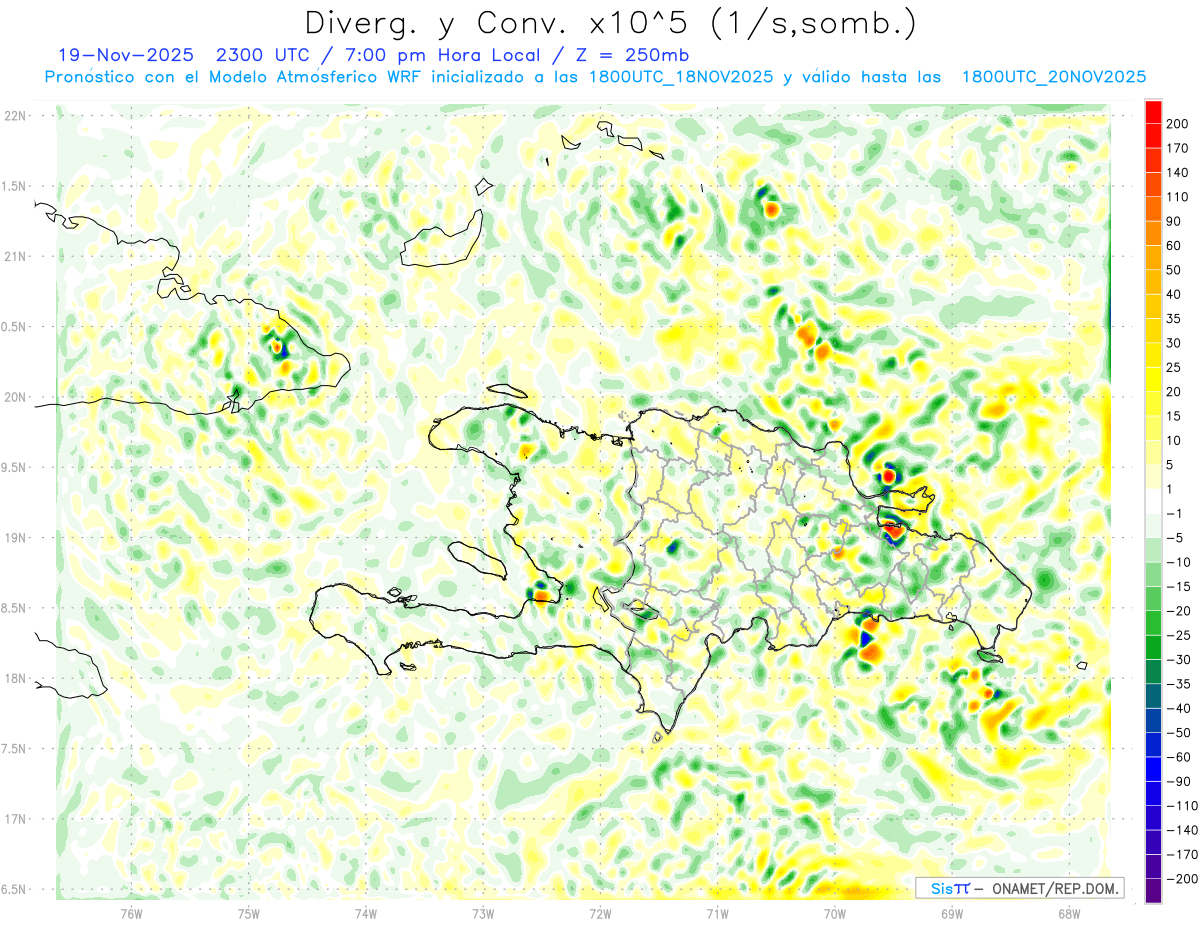The width and height of the screenshot is (1200, 927).
Task: Click the positive '60' color scale label
Action: click(1175, 245)
